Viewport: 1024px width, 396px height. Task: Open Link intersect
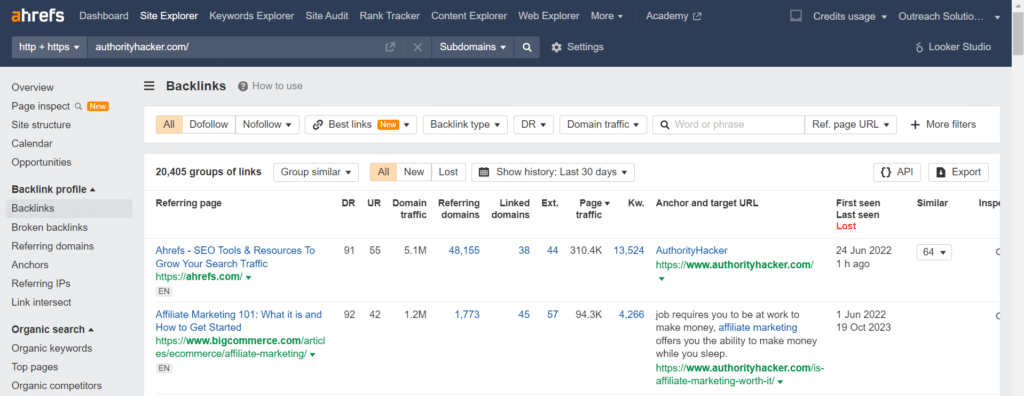pos(41,303)
